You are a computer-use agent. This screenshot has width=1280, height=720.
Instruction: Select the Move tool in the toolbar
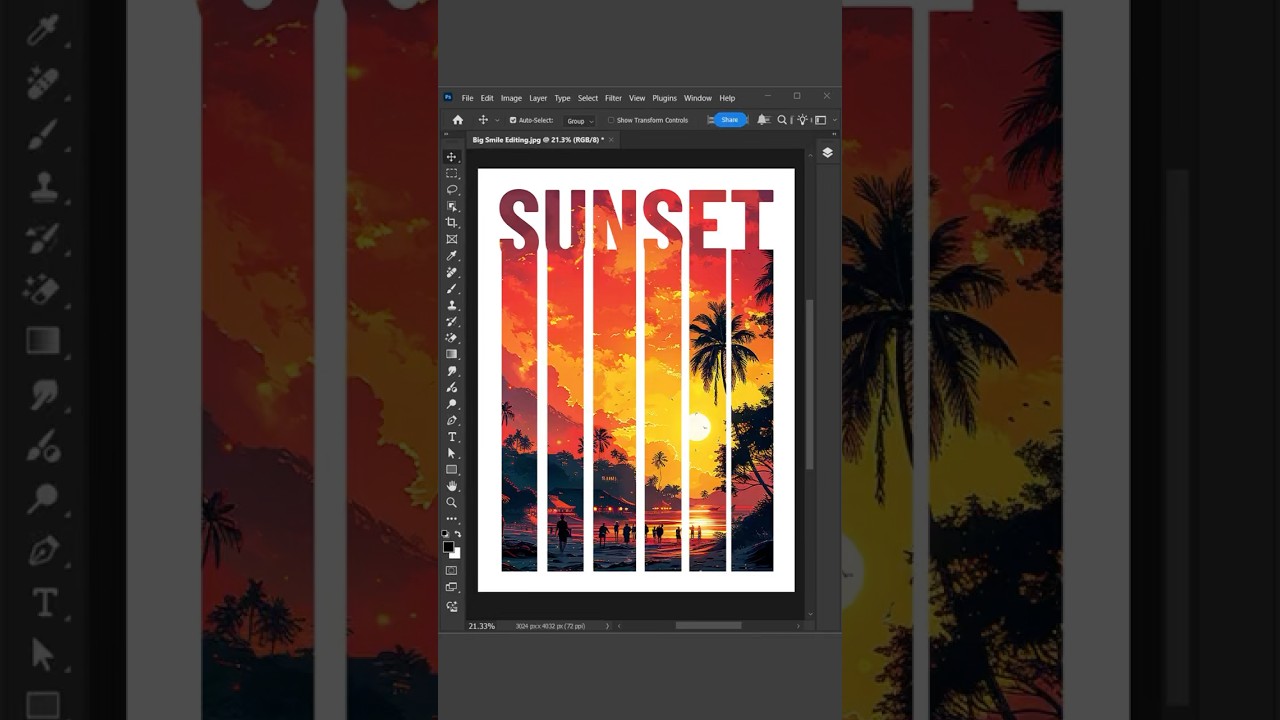pyautogui.click(x=451, y=157)
